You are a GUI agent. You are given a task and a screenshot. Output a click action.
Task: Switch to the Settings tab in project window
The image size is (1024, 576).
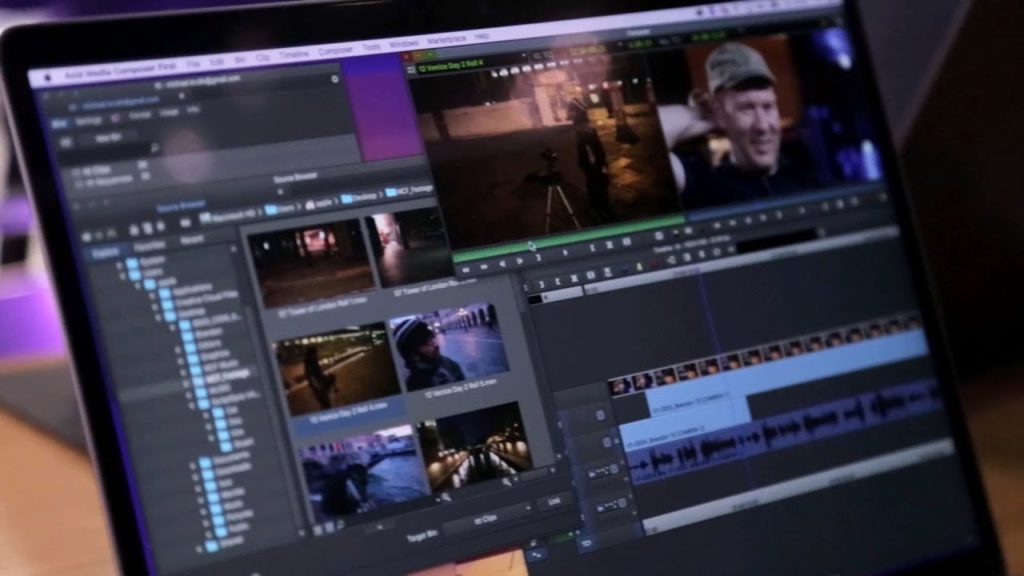tap(89, 121)
